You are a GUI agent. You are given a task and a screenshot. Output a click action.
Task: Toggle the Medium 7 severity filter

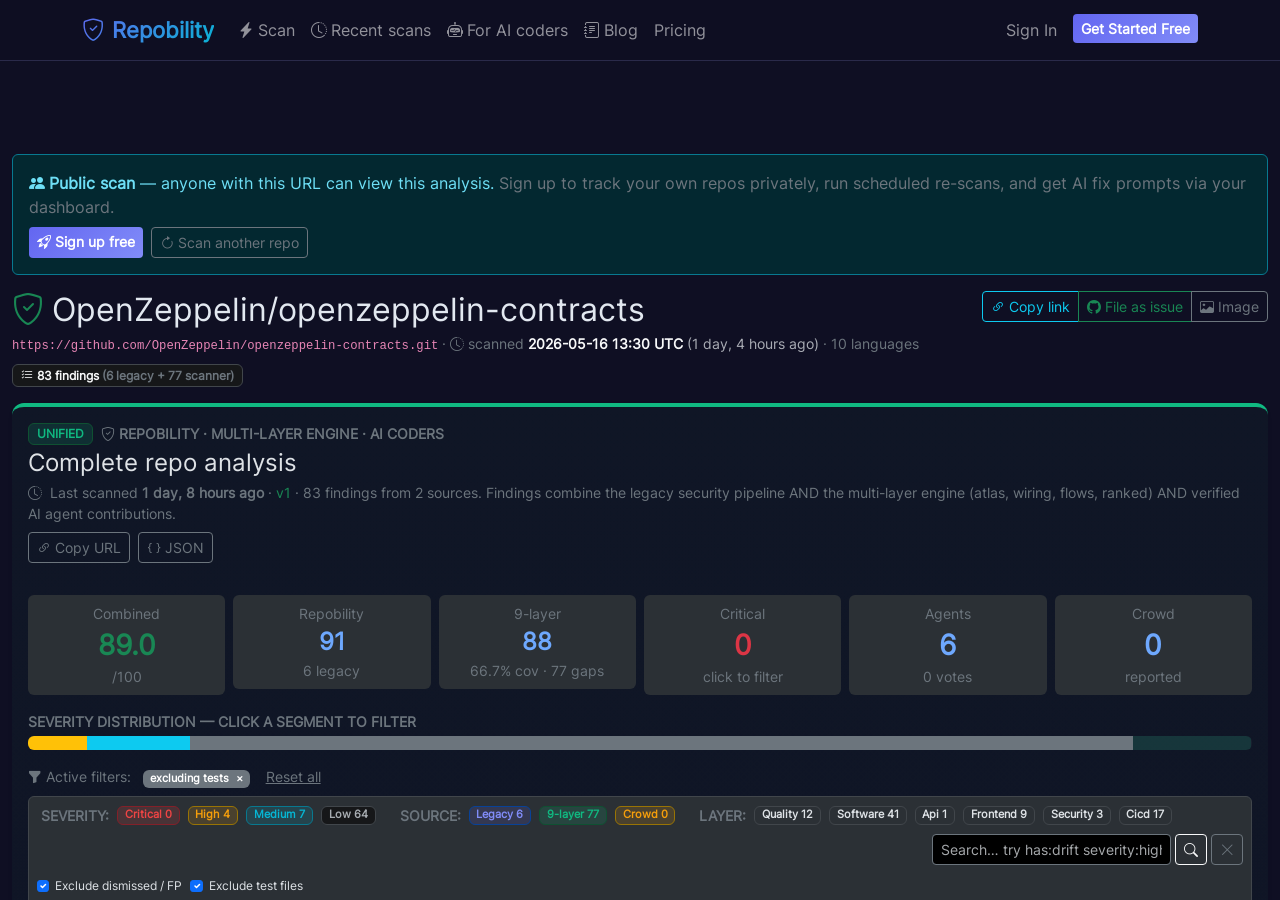point(280,815)
